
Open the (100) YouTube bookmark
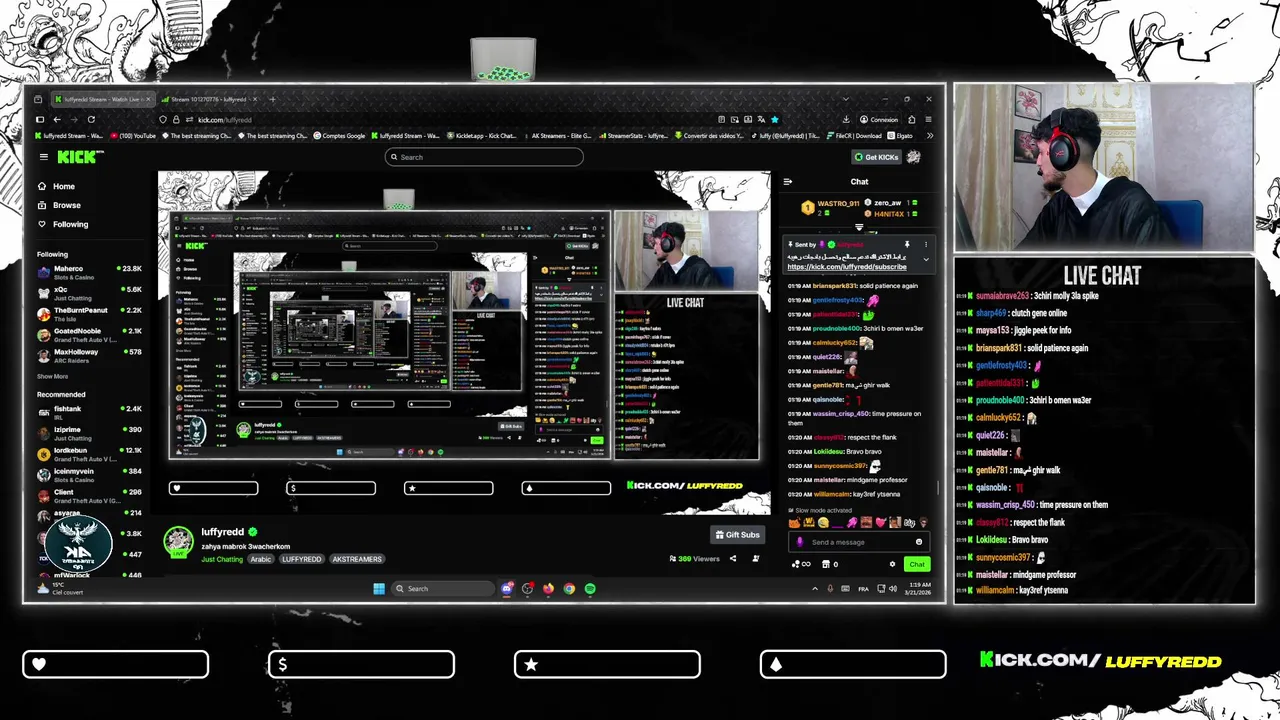133,136
